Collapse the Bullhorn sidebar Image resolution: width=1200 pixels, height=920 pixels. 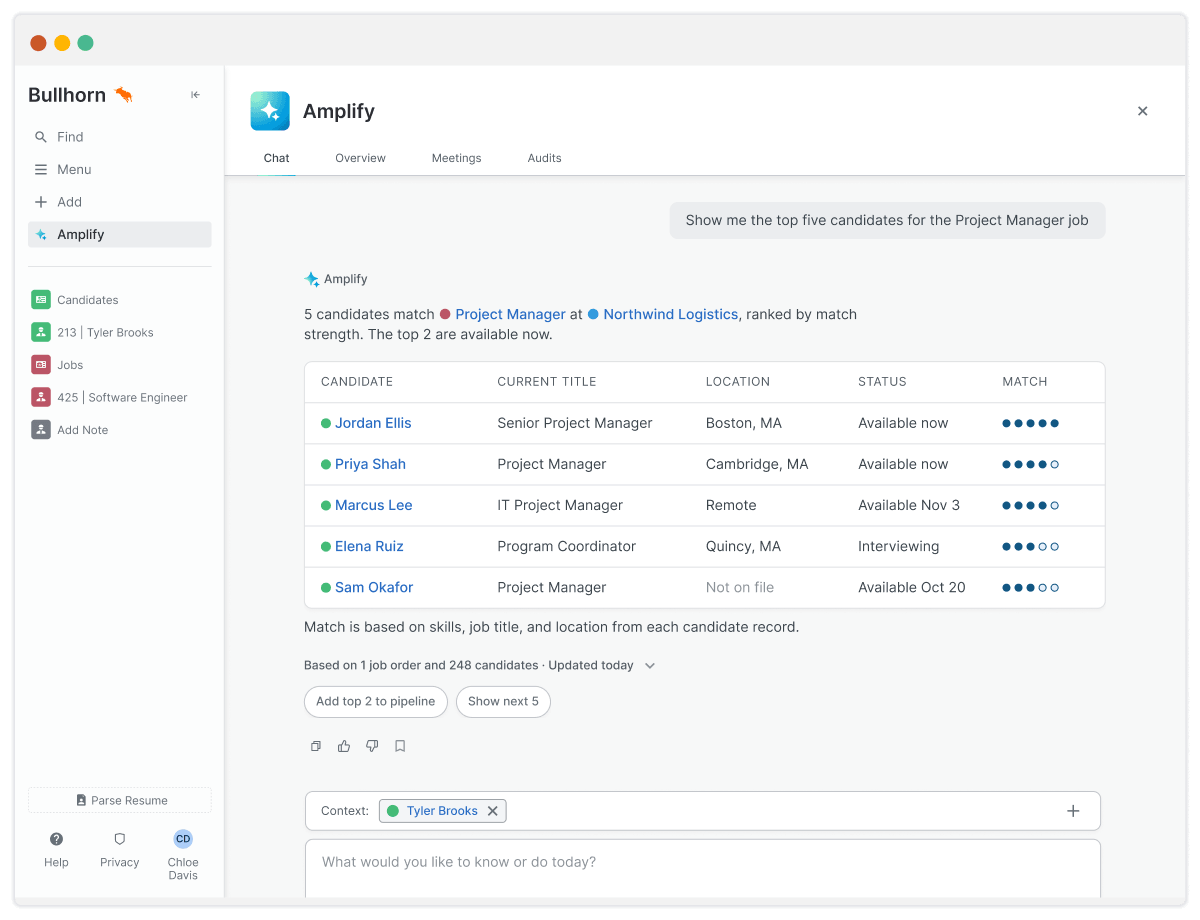click(195, 95)
